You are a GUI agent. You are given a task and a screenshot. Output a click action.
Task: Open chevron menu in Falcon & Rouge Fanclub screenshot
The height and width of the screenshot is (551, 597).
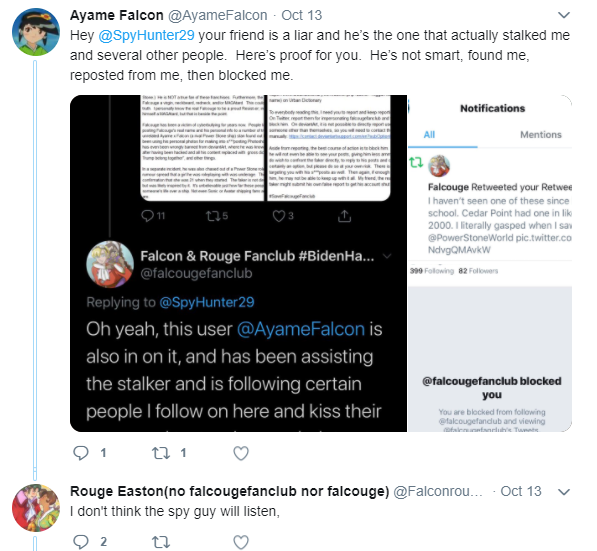point(387,256)
